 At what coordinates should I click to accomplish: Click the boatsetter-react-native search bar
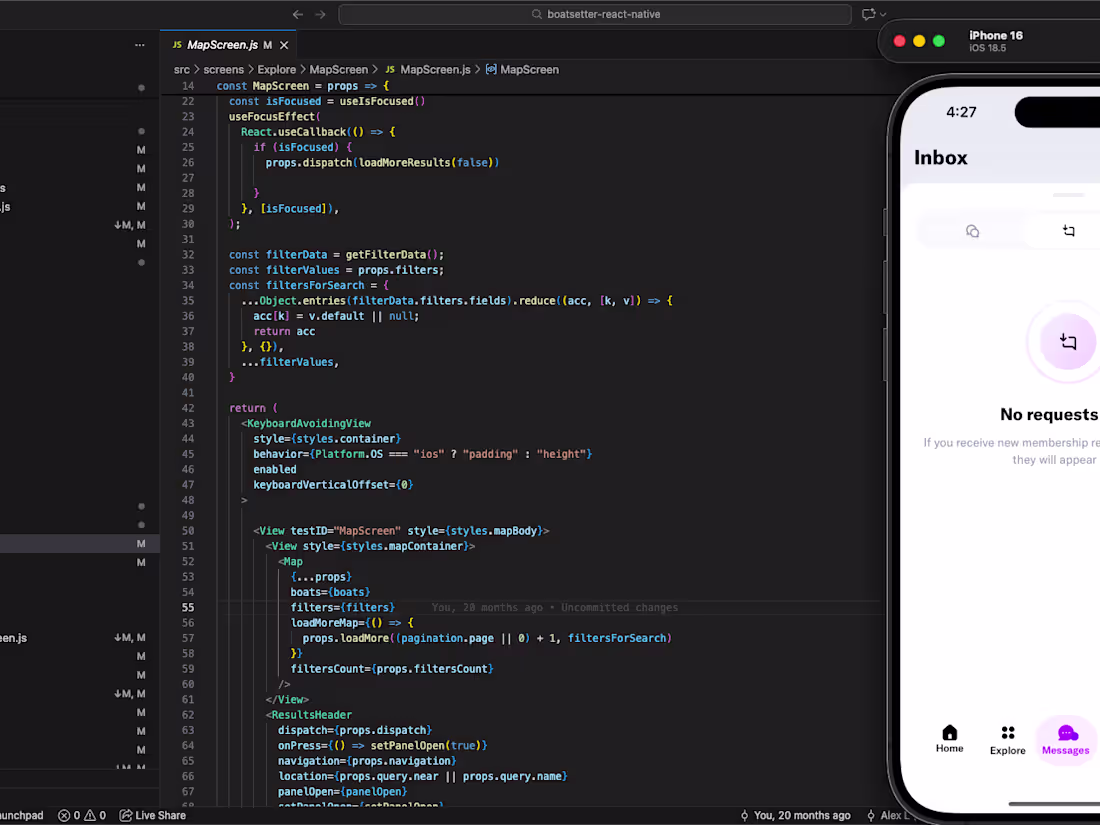click(595, 14)
